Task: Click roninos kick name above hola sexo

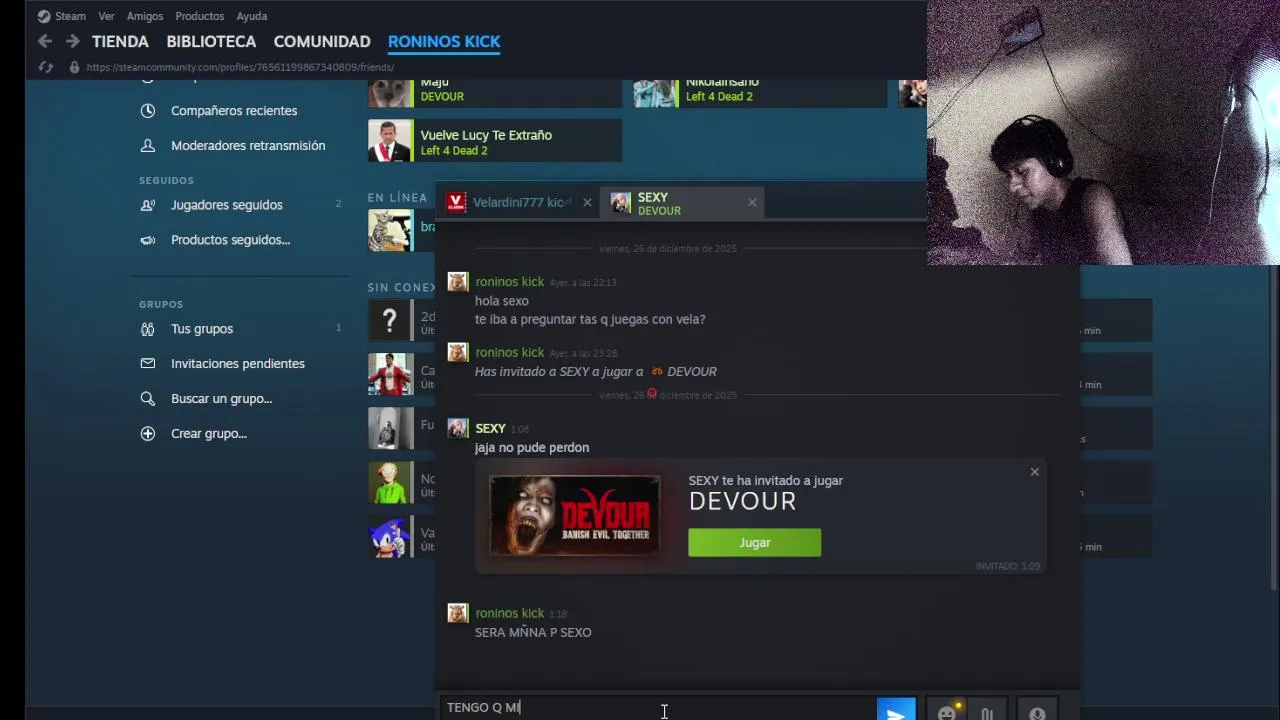Action: (x=509, y=282)
